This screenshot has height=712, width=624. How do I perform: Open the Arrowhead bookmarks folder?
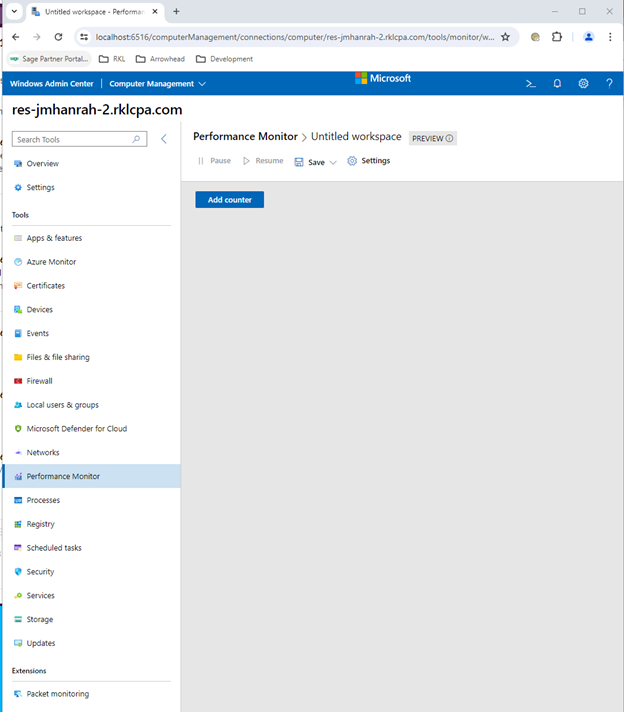point(160,59)
